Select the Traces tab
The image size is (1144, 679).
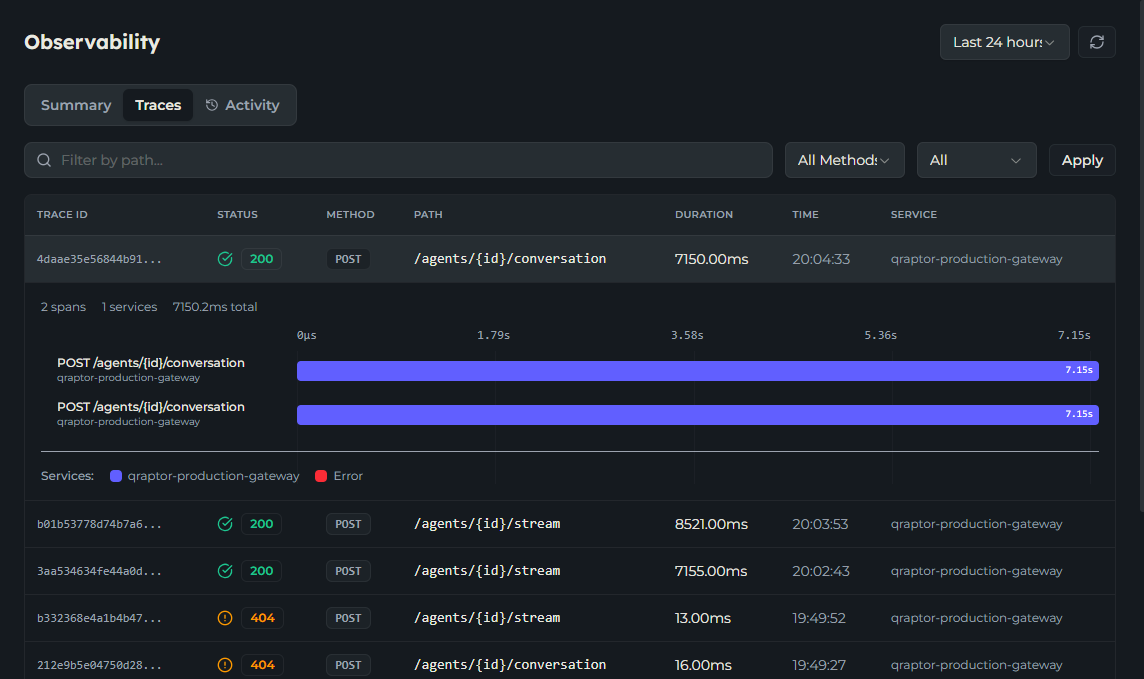[158, 105]
